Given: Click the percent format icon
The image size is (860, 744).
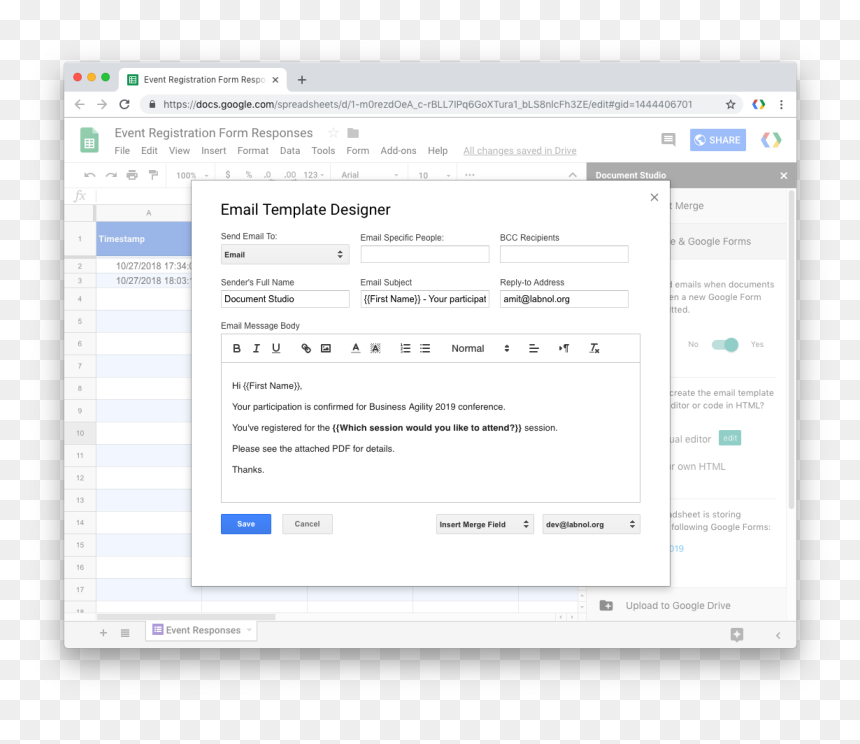Looking at the screenshot, I should point(248,175).
